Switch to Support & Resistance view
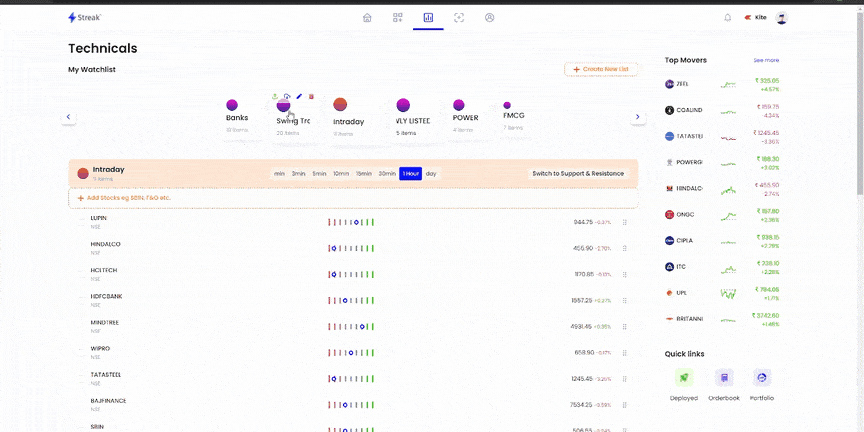This screenshot has height=432, width=864. (577, 174)
